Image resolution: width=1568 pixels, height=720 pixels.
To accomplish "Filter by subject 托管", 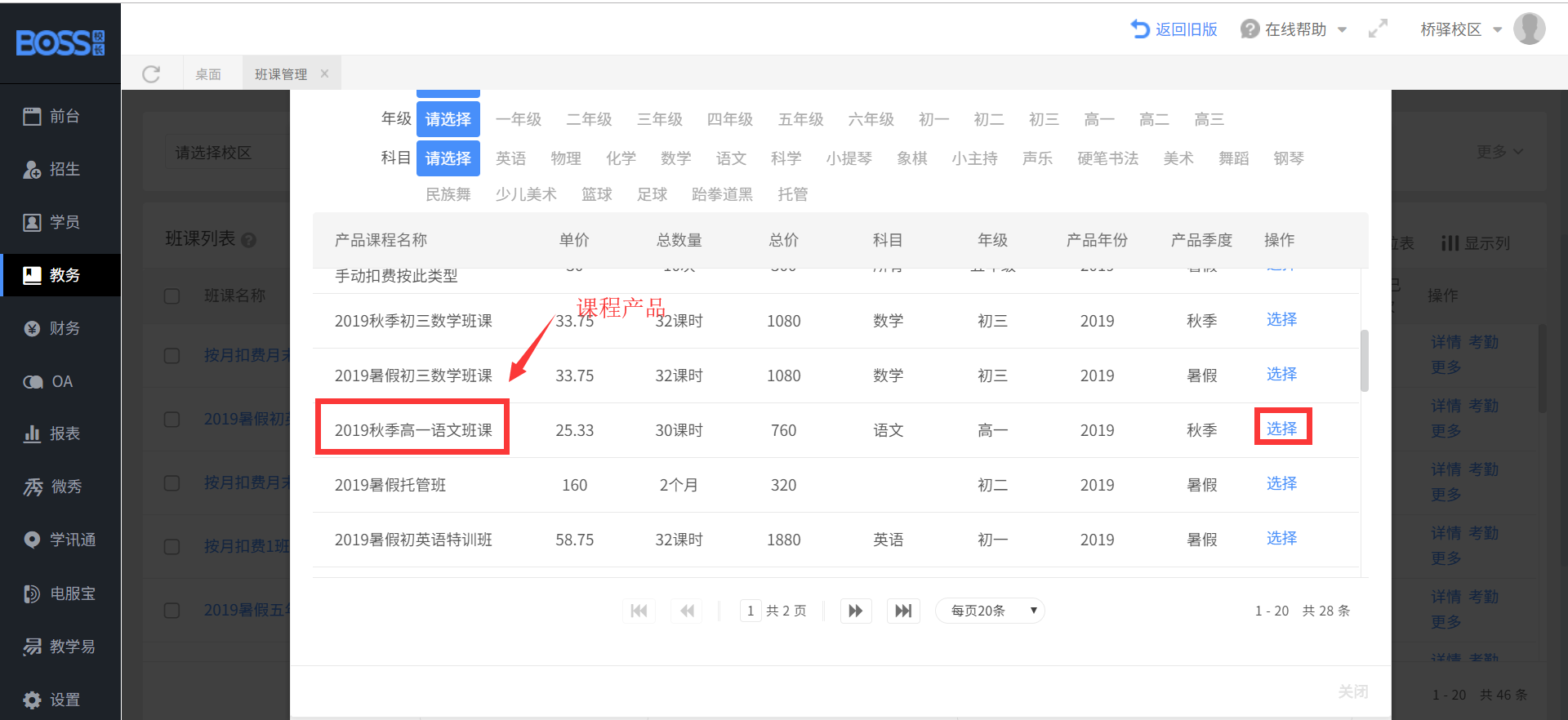I will pyautogui.click(x=793, y=194).
